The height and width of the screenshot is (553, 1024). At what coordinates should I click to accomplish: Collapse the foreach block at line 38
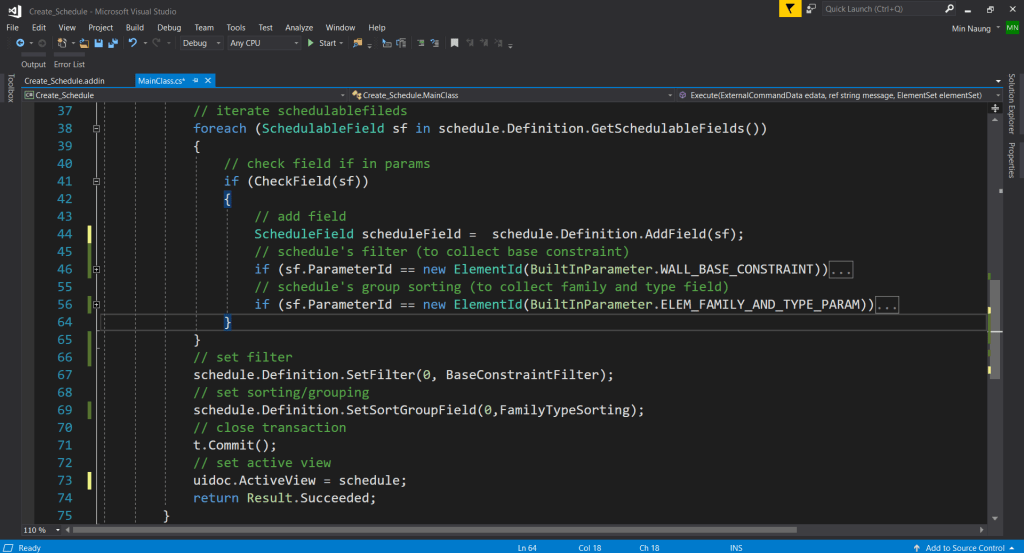tap(97, 129)
